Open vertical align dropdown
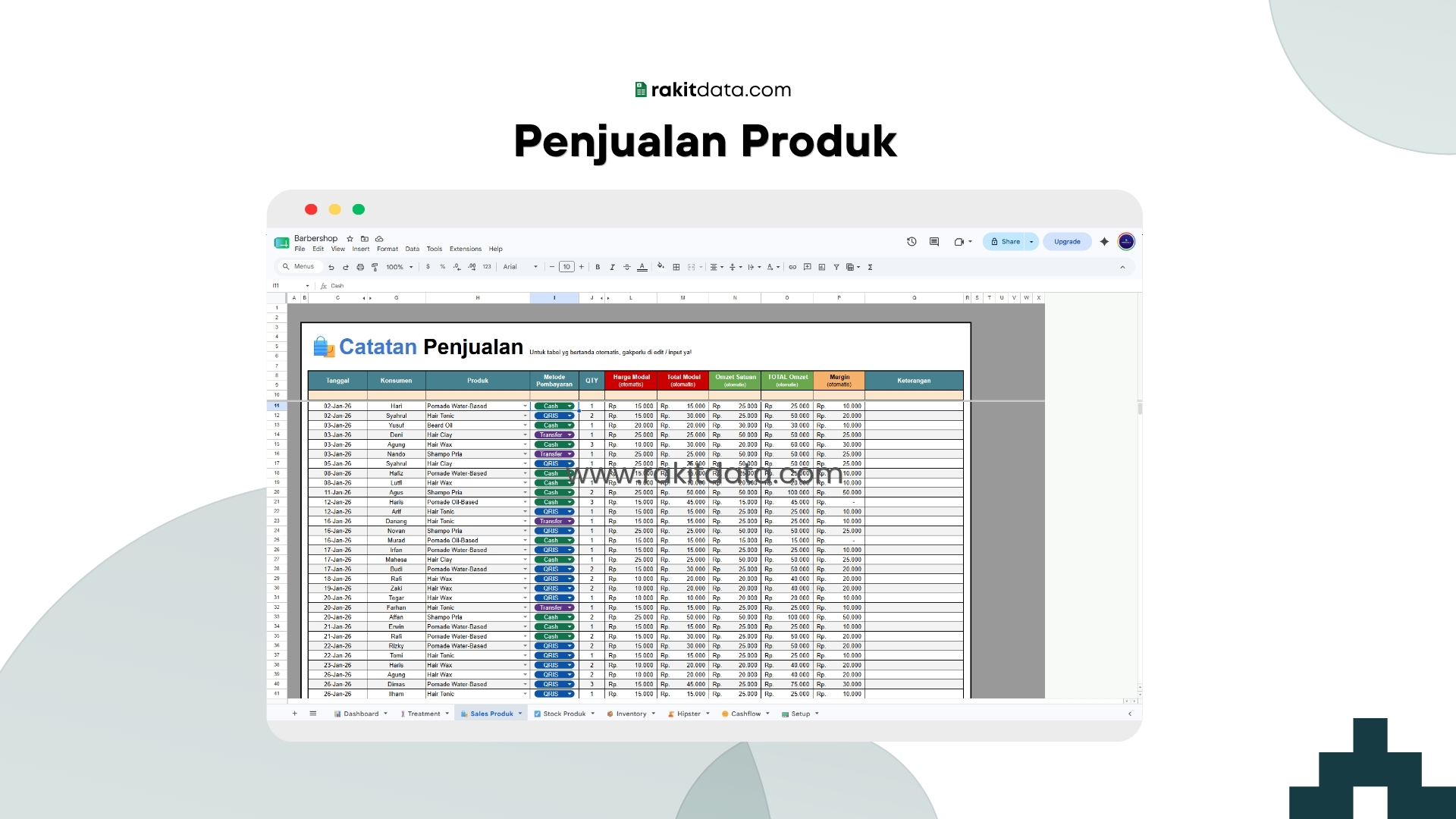The width and height of the screenshot is (1456, 819). pos(735,267)
